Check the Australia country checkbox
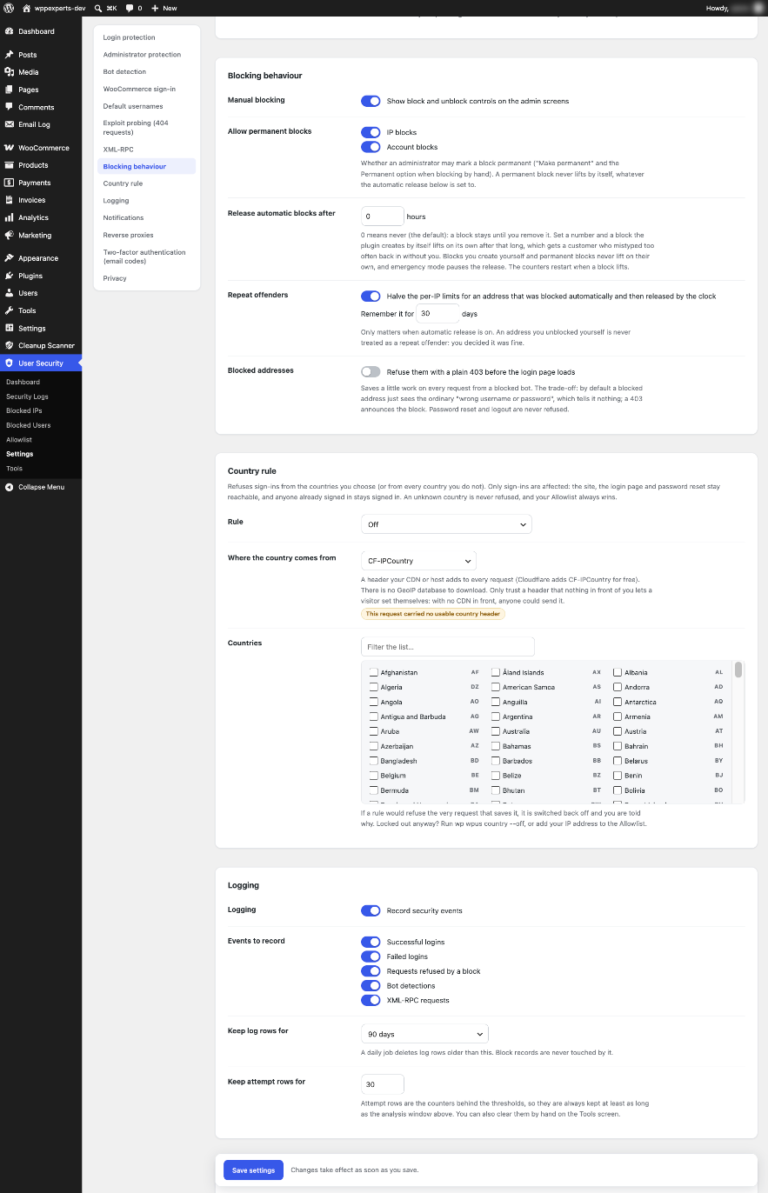 (496, 731)
